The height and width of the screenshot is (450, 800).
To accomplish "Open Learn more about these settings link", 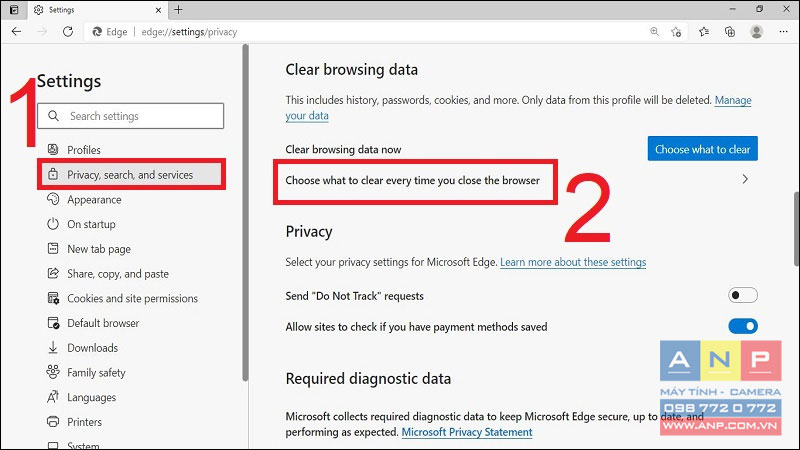I will point(573,262).
